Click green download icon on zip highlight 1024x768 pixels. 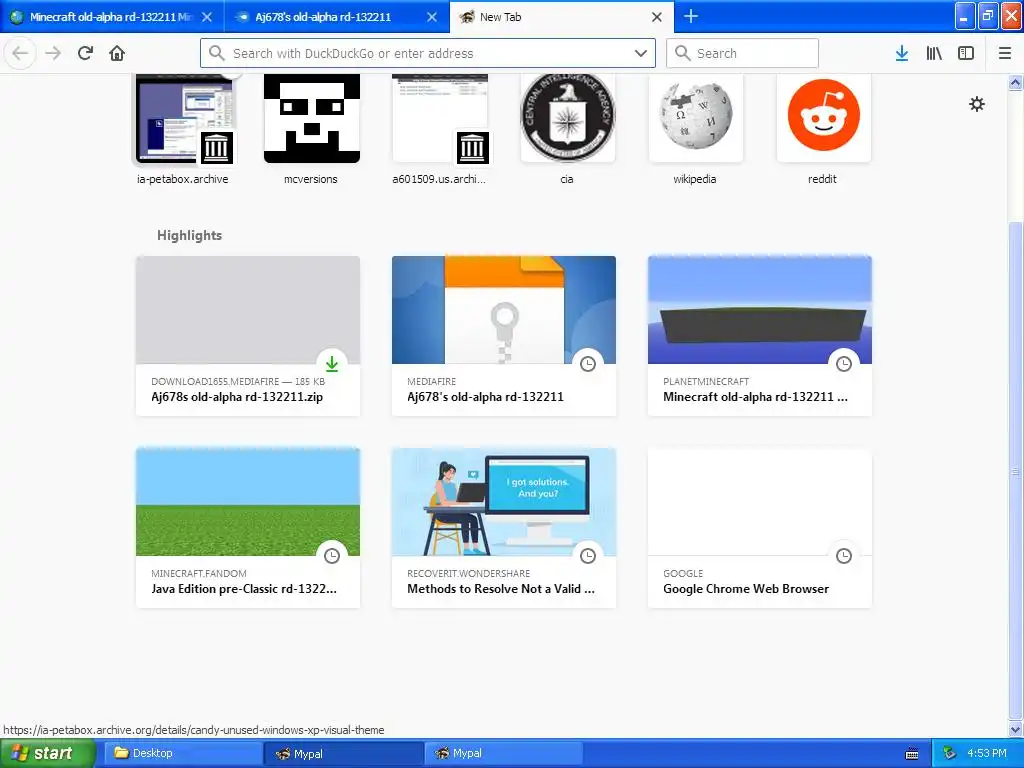tap(332, 364)
